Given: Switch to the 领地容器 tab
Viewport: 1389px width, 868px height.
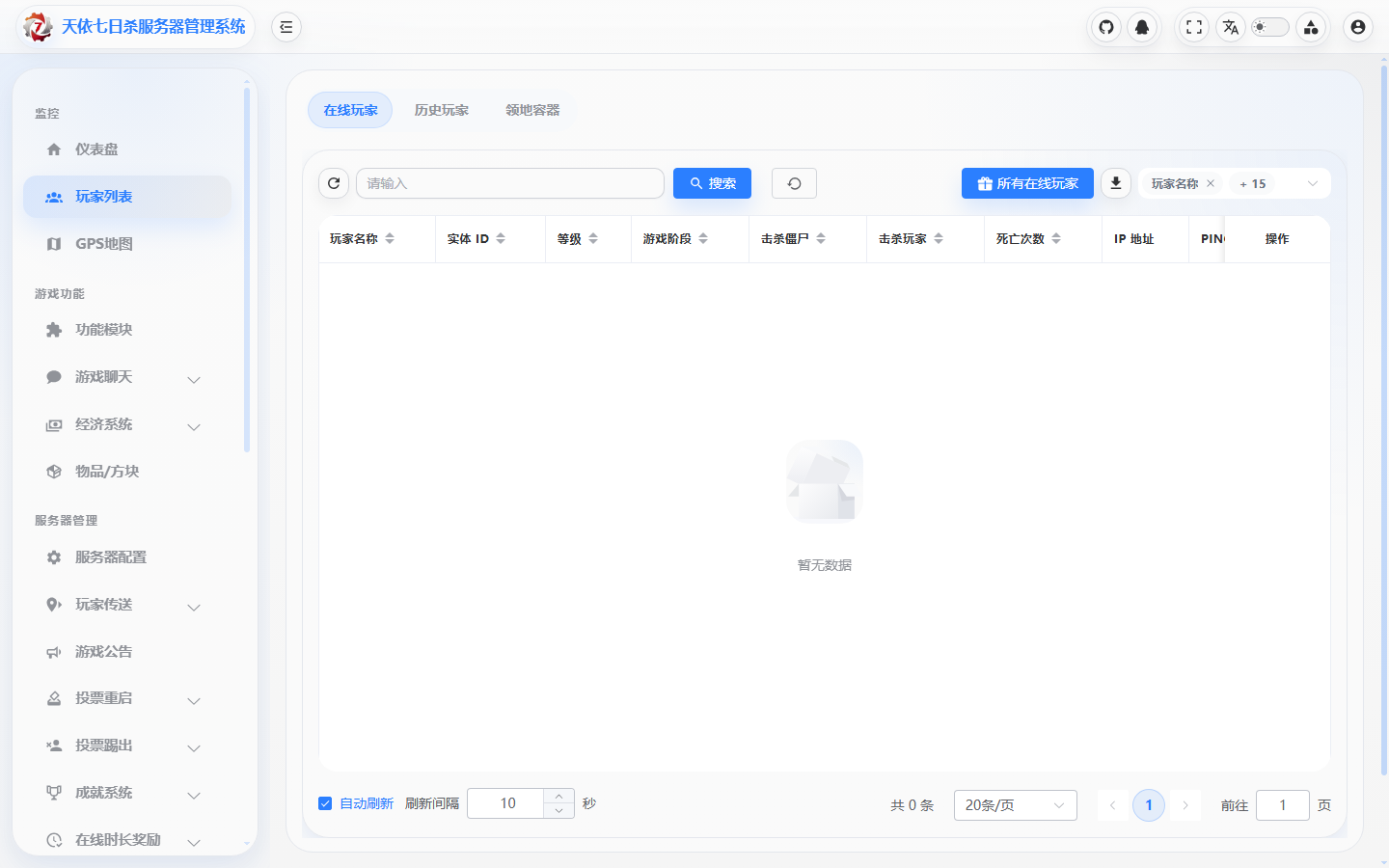Looking at the screenshot, I should click(x=532, y=110).
